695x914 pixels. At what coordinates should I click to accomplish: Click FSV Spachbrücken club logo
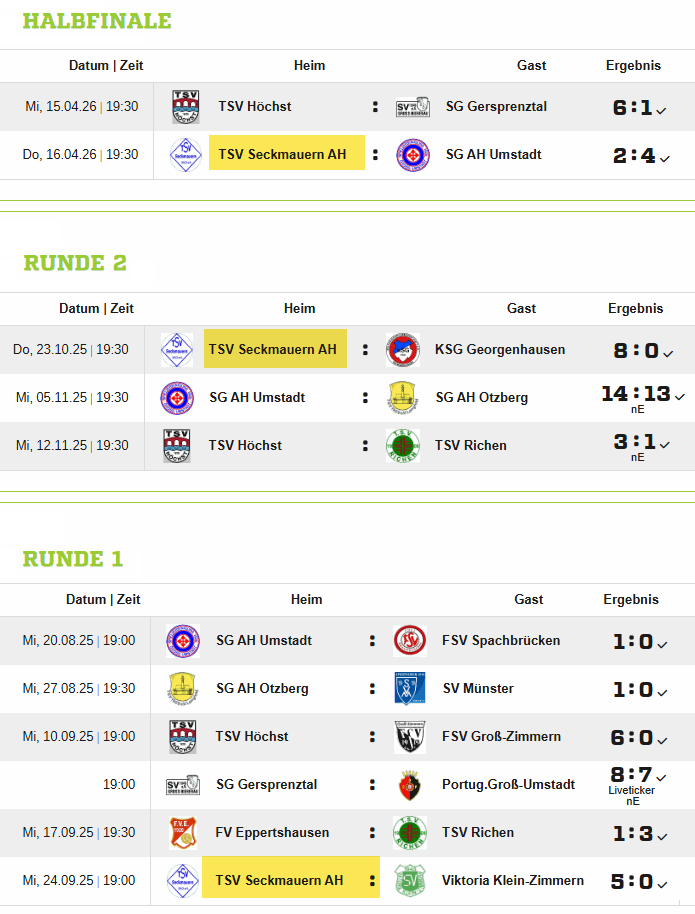pyautogui.click(x=410, y=641)
